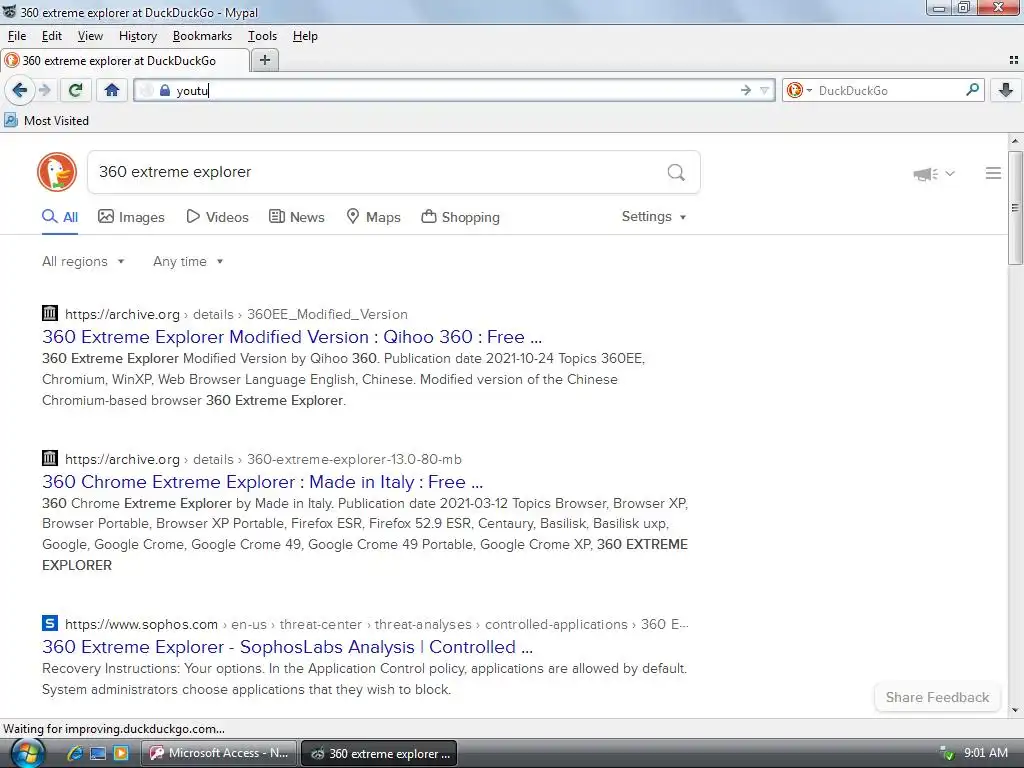
Task: Click the 360 extreme explorer taskbar button
Action: click(379, 753)
